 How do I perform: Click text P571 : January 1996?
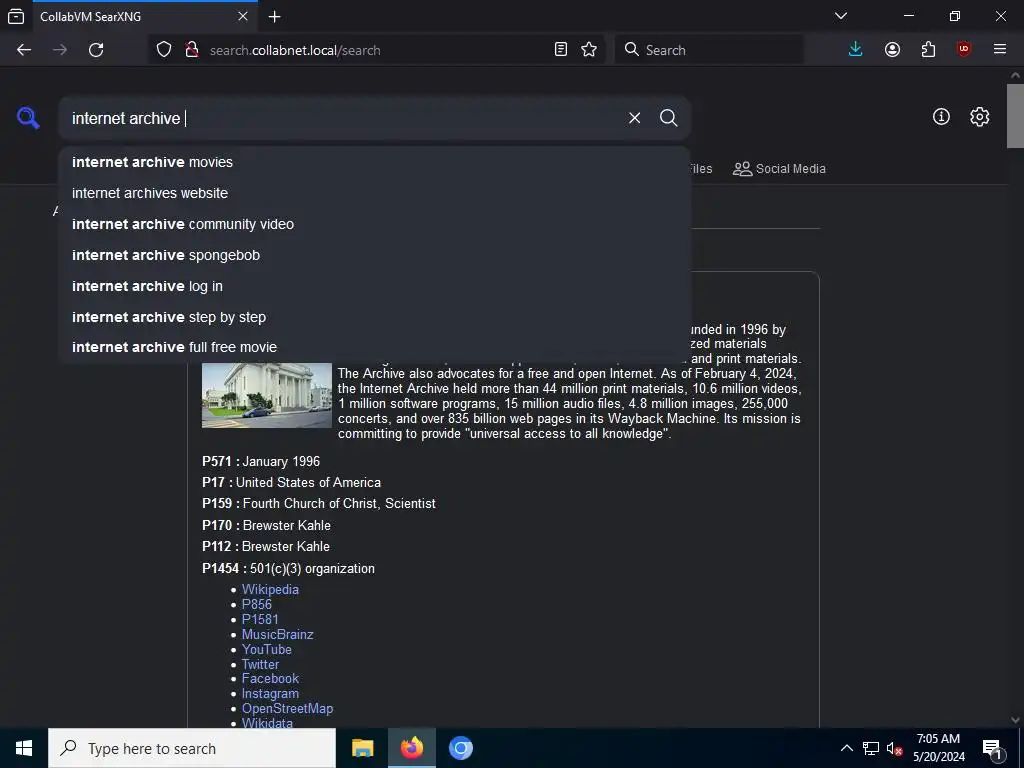261,461
